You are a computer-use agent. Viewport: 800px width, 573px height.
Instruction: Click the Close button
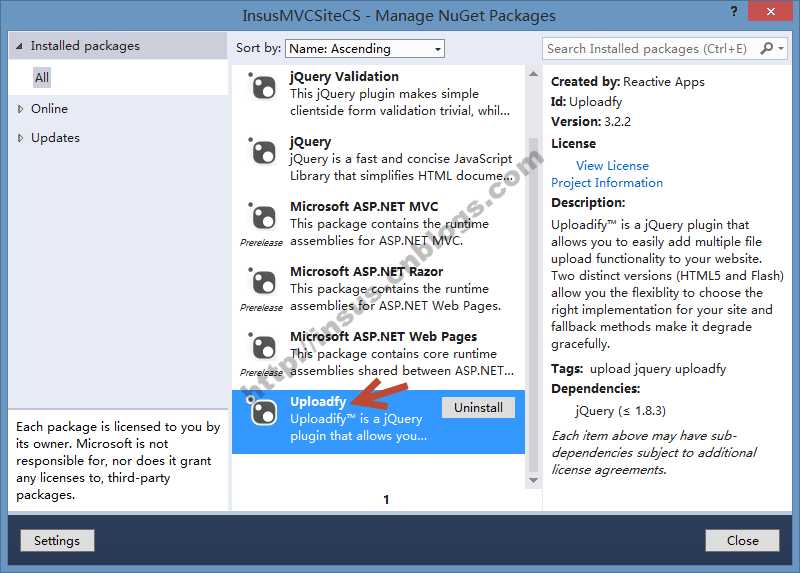pyautogui.click(x=742, y=540)
